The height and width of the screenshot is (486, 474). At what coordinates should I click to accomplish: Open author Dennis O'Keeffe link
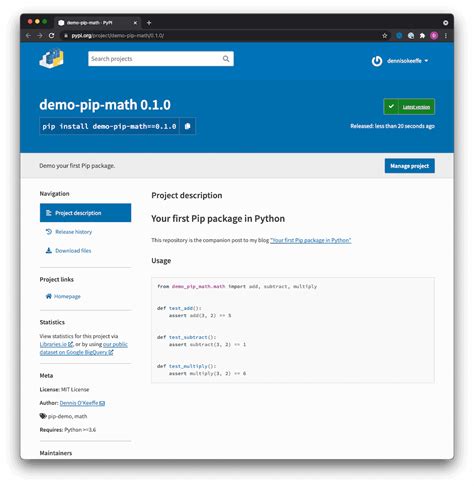click(x=82, y=403)
